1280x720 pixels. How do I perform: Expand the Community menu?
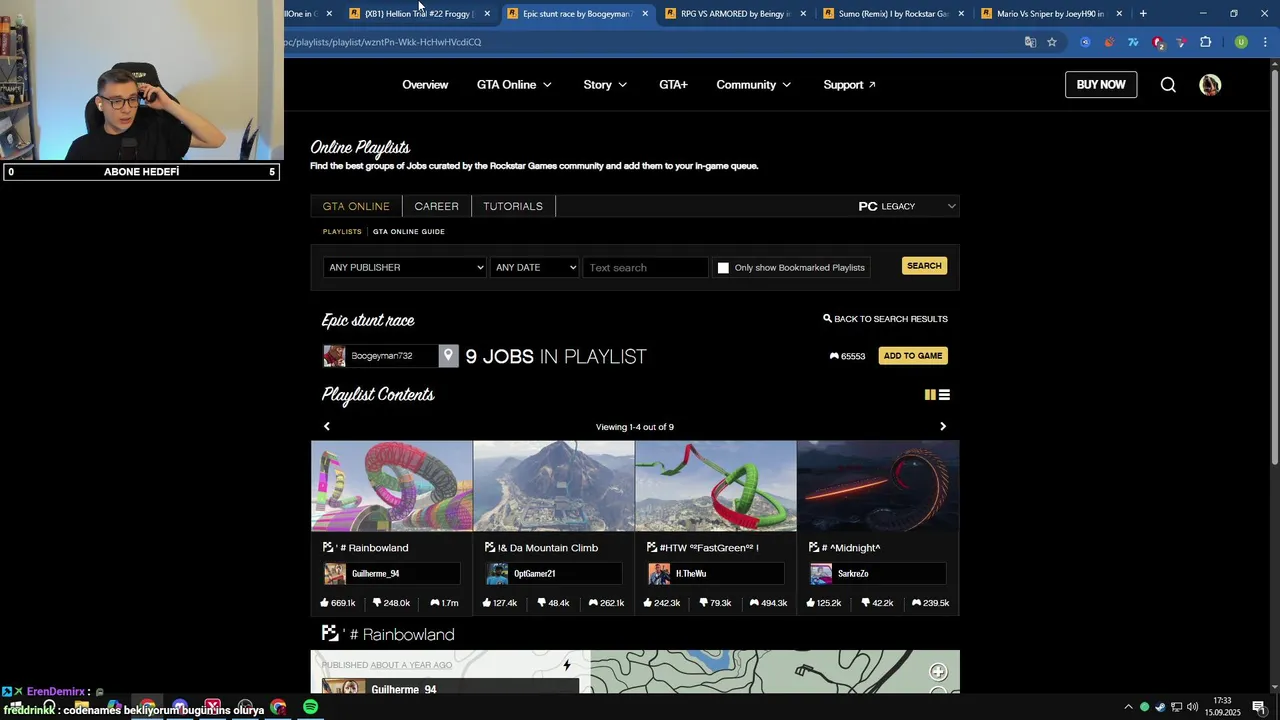click(x=753, y=85)
